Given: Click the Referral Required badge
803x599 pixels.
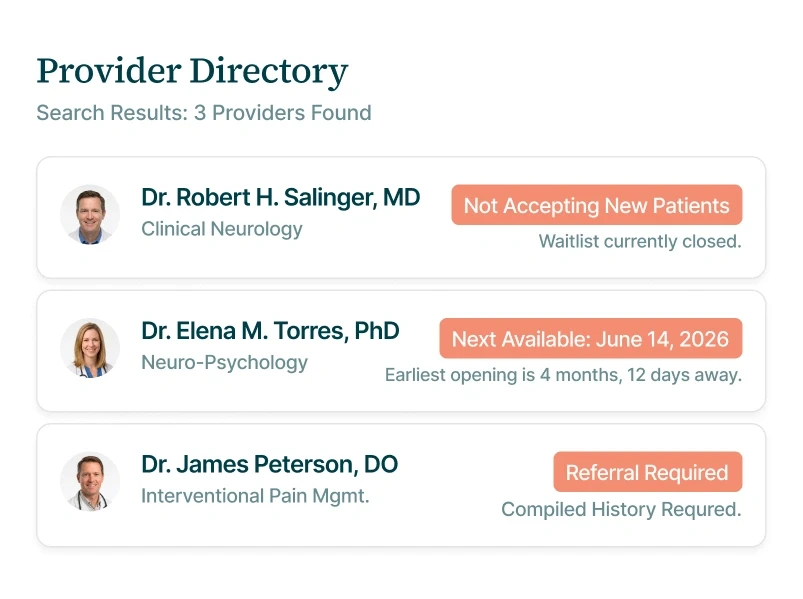Looking at the screenshot, I should (x=648, y=472).
